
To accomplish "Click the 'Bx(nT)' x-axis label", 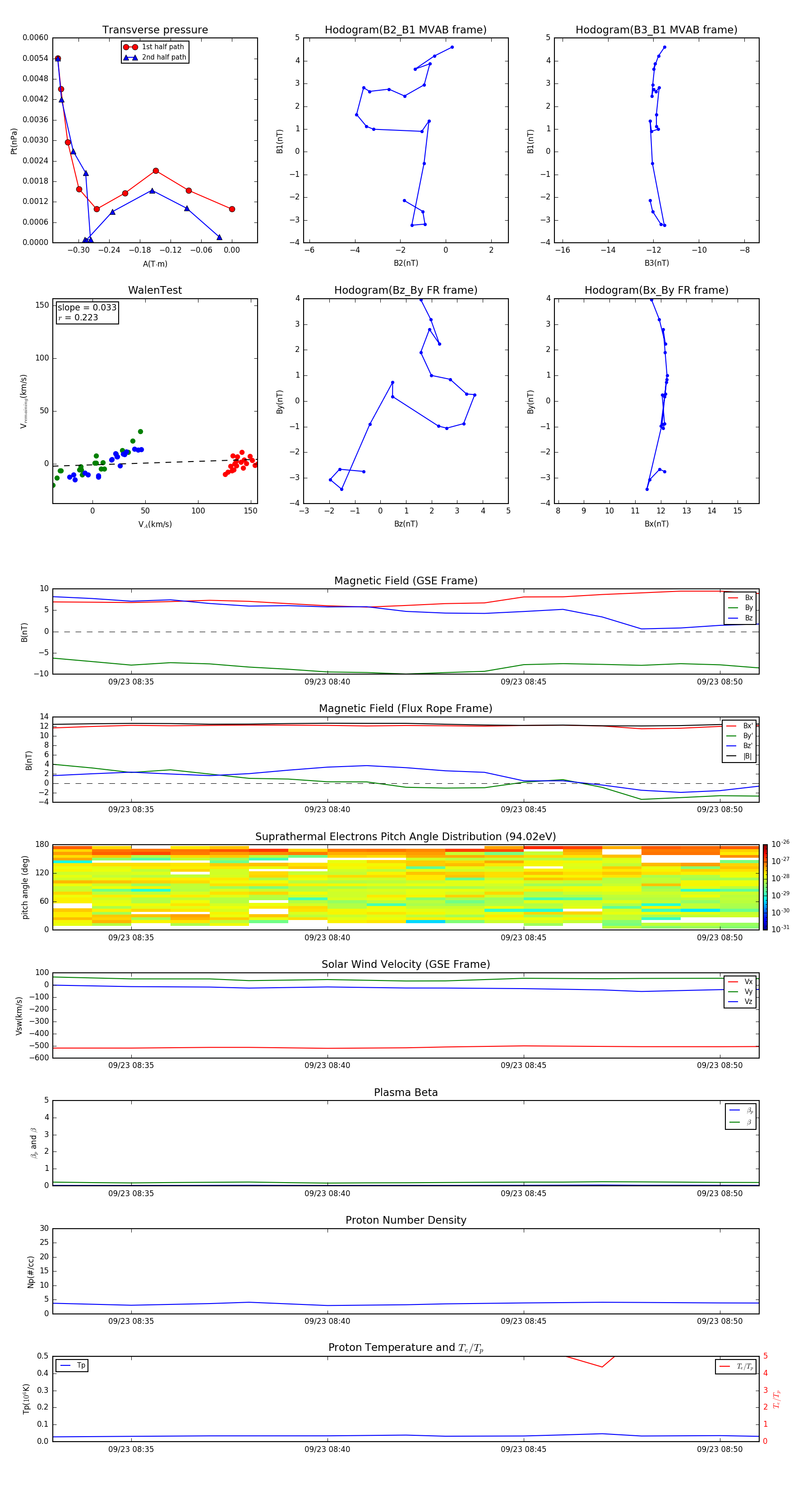I will 656,524.
